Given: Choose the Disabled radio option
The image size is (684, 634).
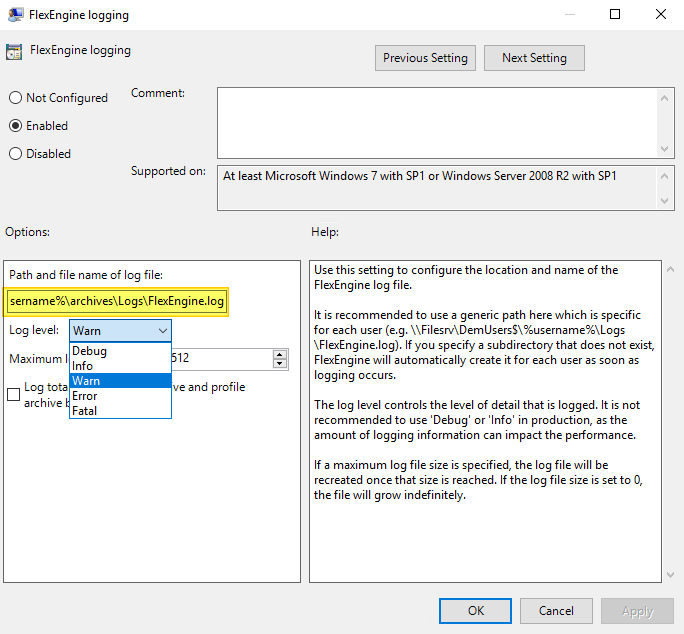Looking at the screenshot, I should [16, 154].
